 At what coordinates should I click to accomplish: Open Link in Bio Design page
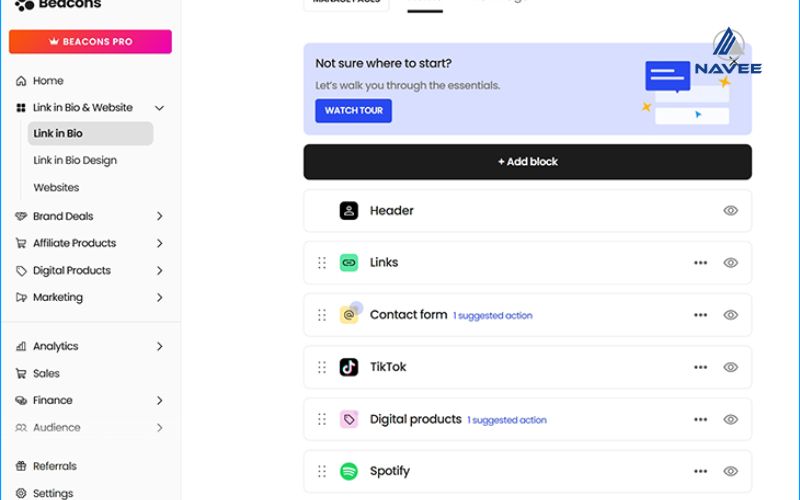click(75, 160)
